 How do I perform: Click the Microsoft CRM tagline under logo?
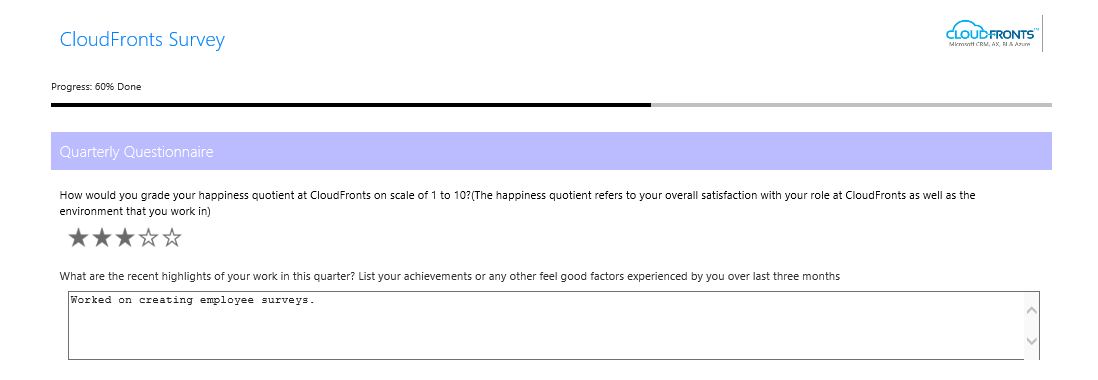point(990,44)
